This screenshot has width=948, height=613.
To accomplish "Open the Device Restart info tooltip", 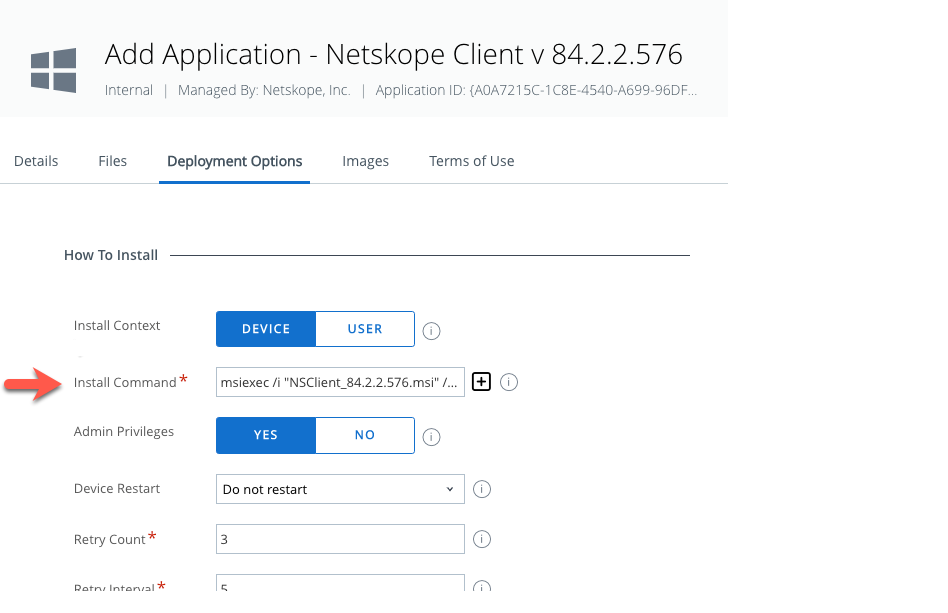I will pyautogui.click(x=481, y=489).
